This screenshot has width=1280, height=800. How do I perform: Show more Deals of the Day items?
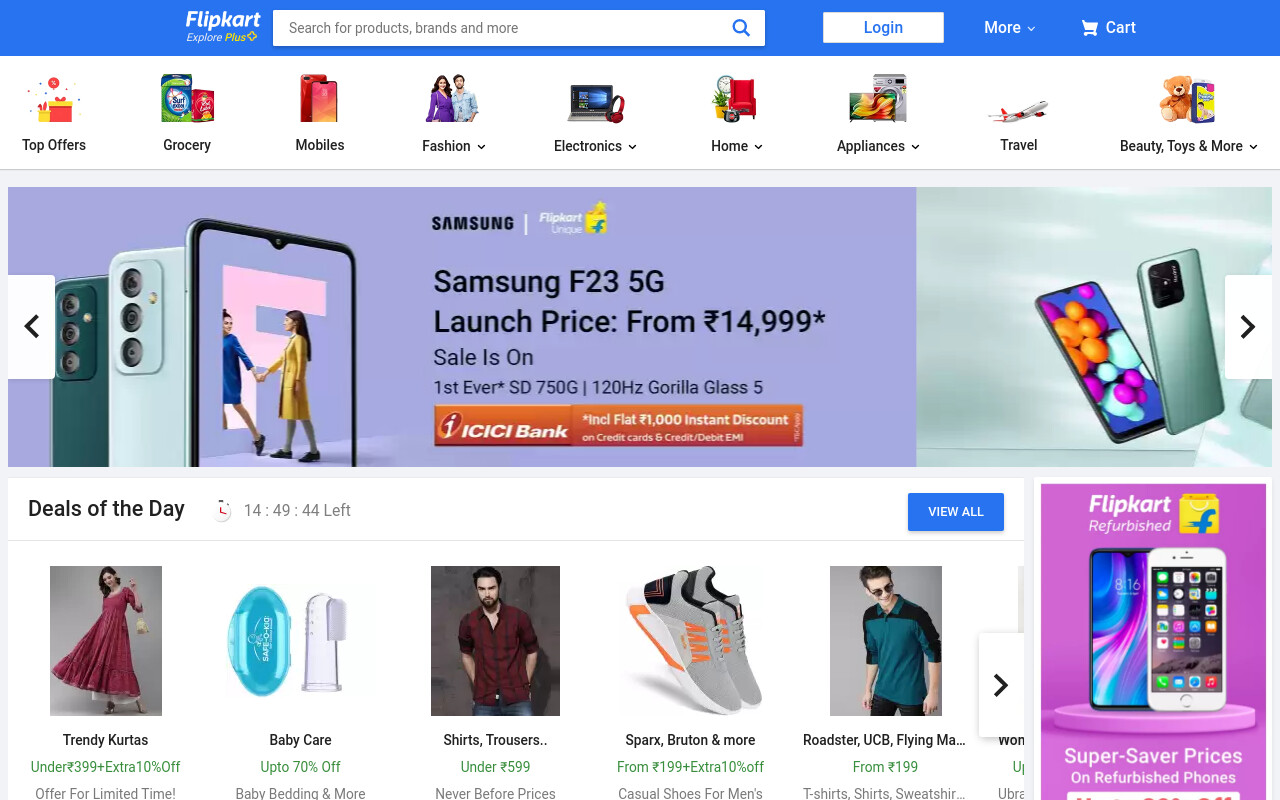click(1001, 685)
